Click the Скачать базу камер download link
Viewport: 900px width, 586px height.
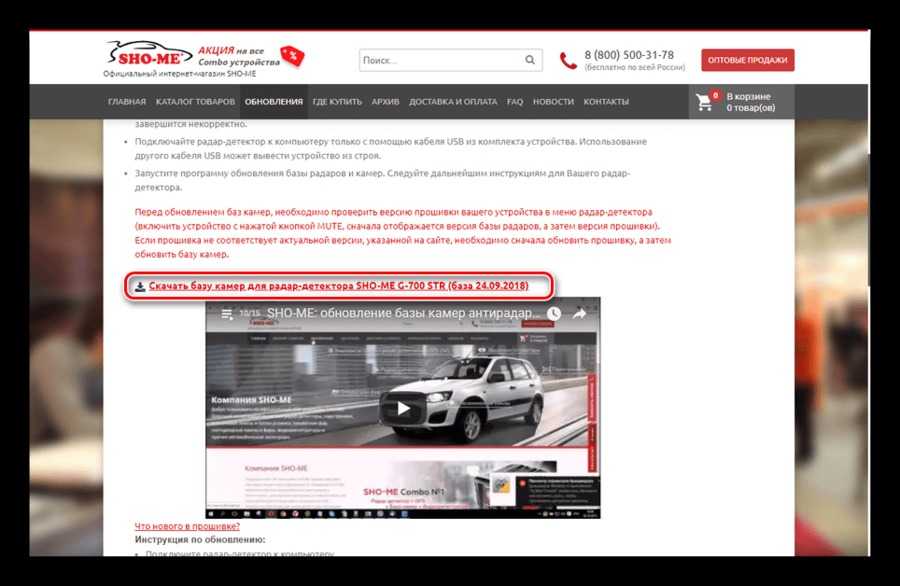pos(338,287)
